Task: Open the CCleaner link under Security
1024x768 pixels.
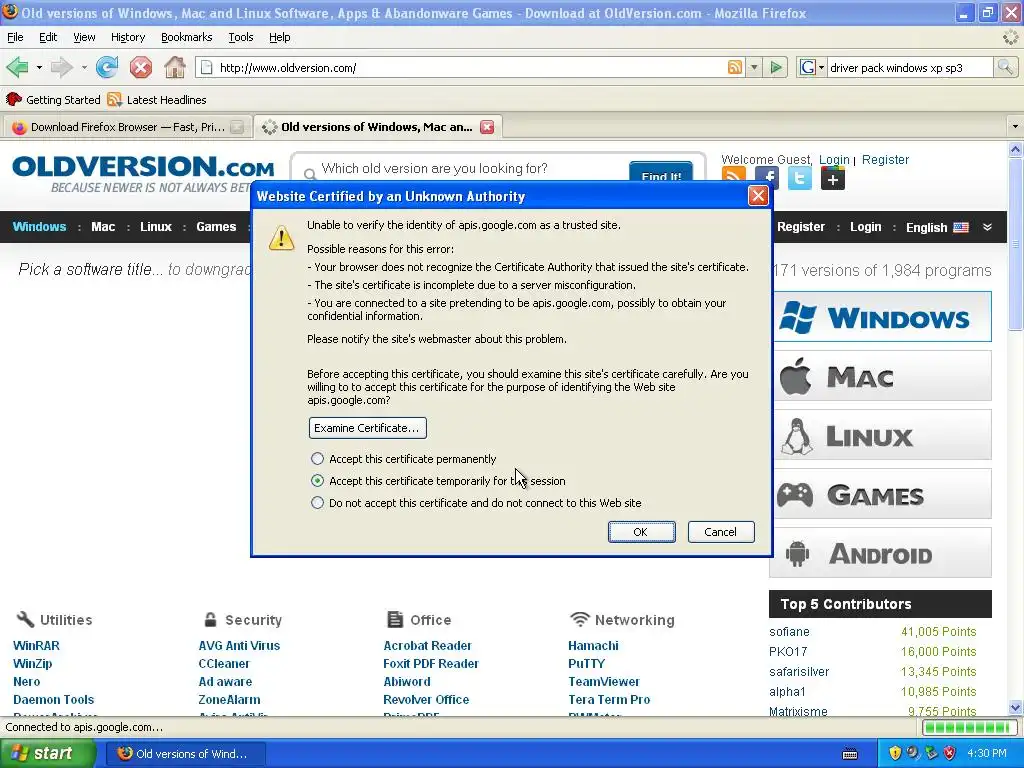Action: tap(223, 664)
